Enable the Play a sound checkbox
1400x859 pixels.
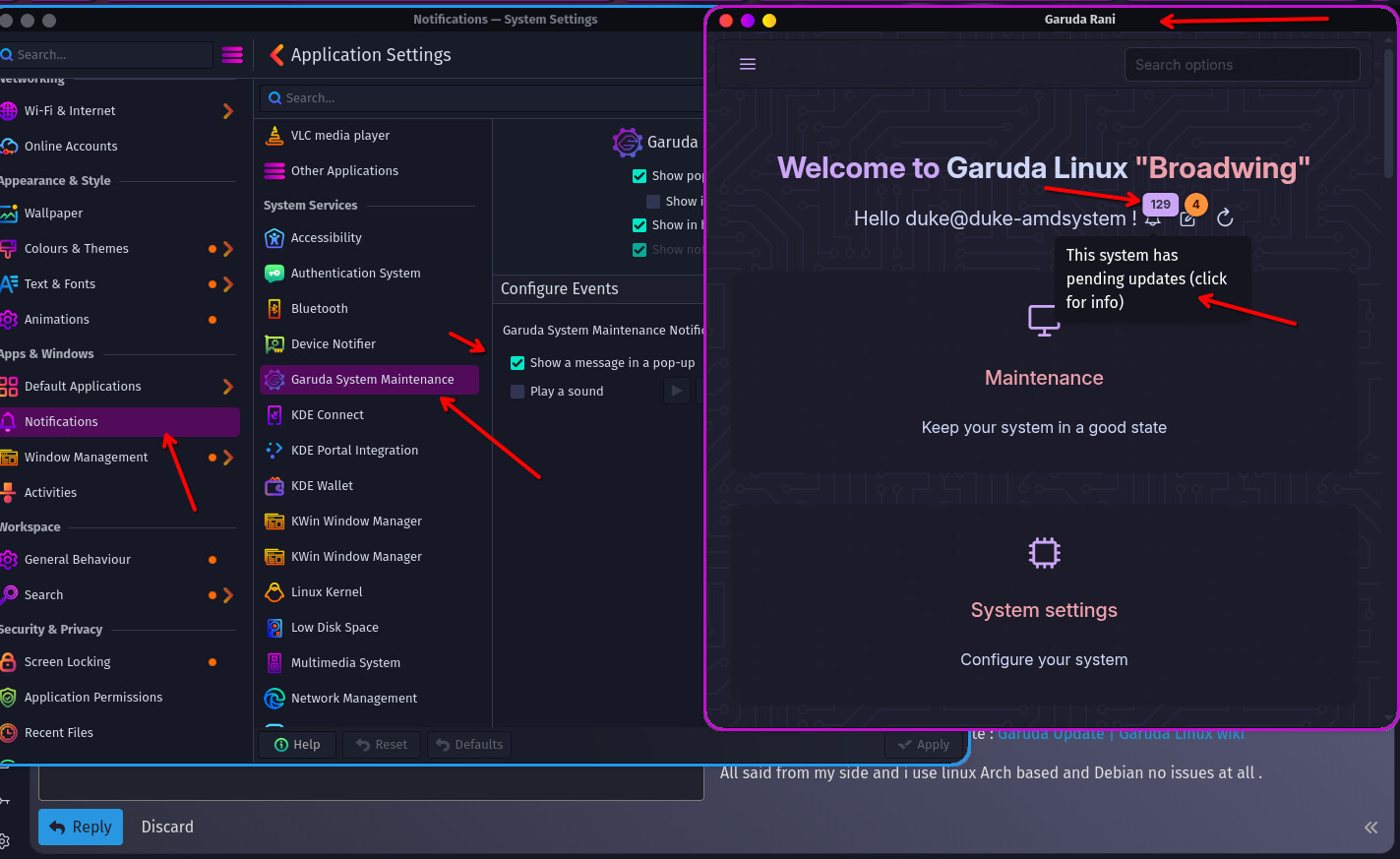517,392
